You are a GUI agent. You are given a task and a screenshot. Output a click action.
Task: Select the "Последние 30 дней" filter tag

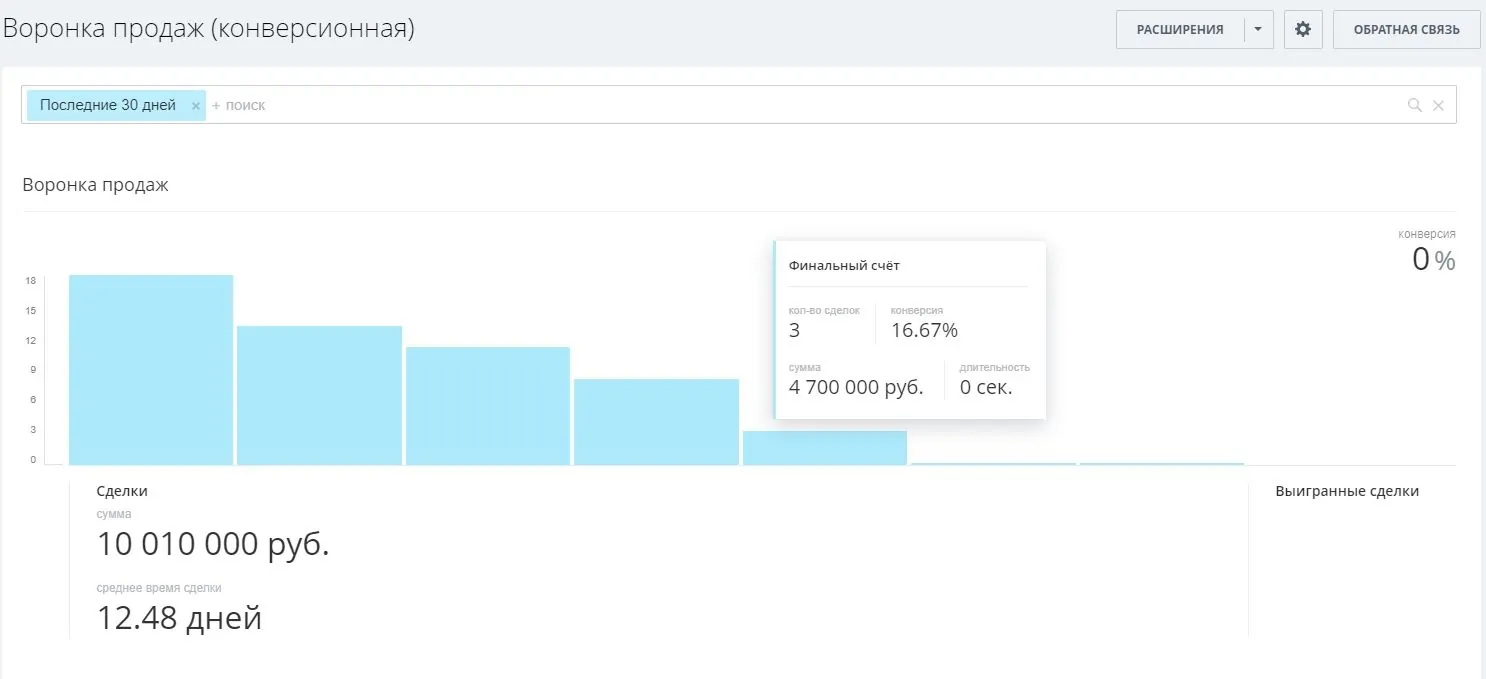tap(108, 105)
